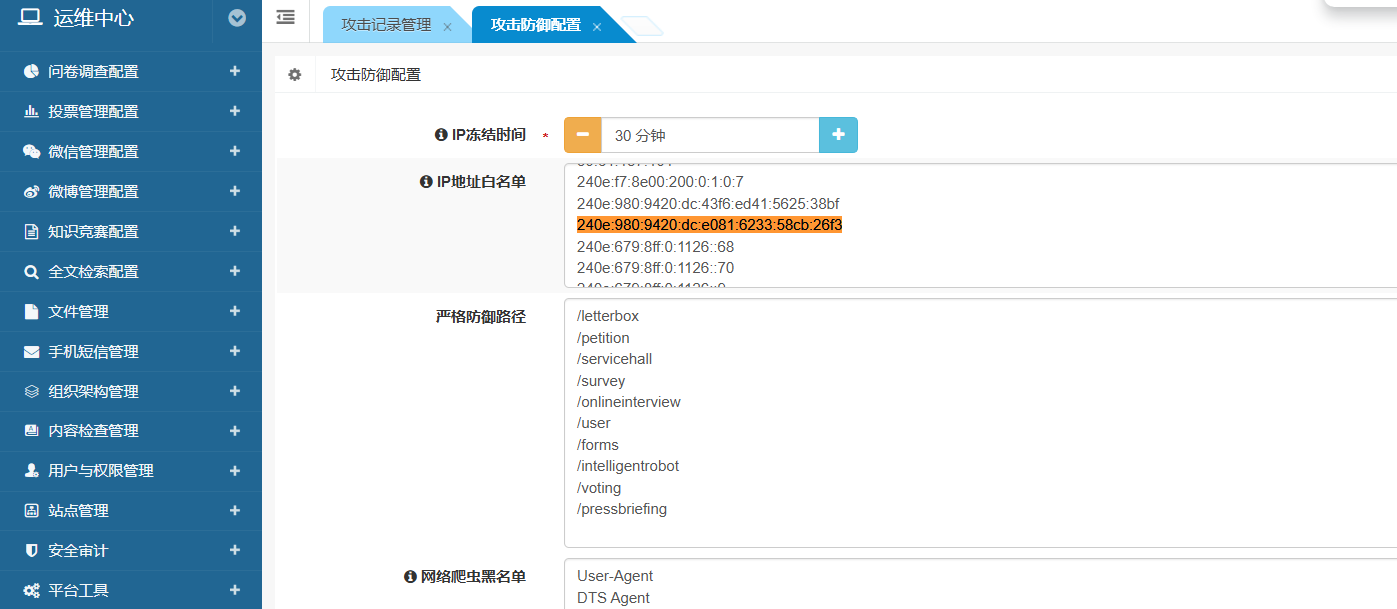Expand the 站点管理 menu plus sign

coord(235,510)
